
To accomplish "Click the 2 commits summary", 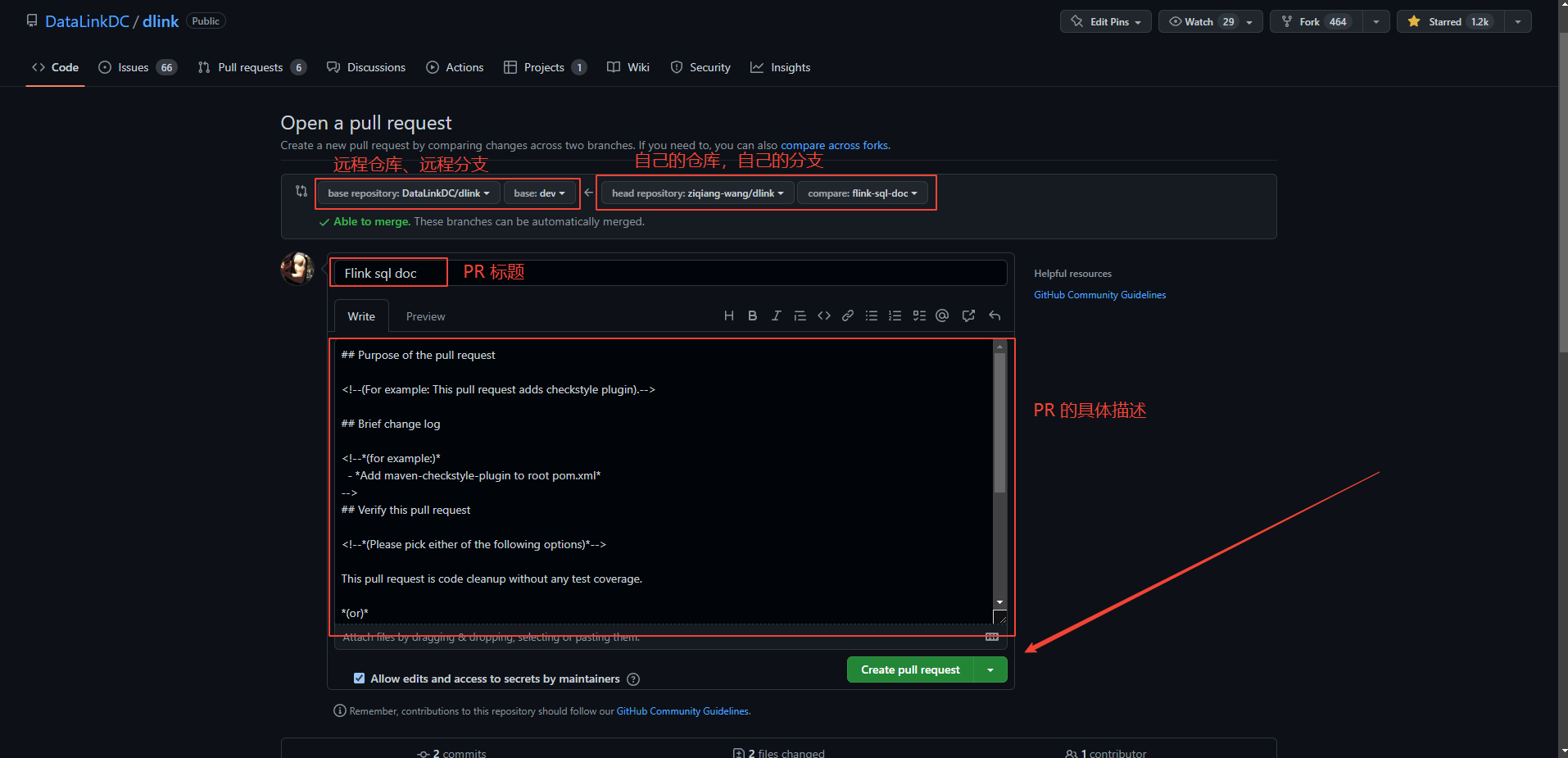I will [x=451, y=753].
